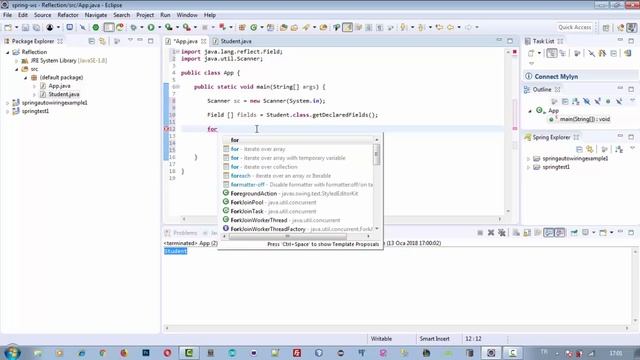This screenshot has width=640, height=360.
Task: Open the Refactor menu
Action: pyautogui.click(x=68, y=15)
